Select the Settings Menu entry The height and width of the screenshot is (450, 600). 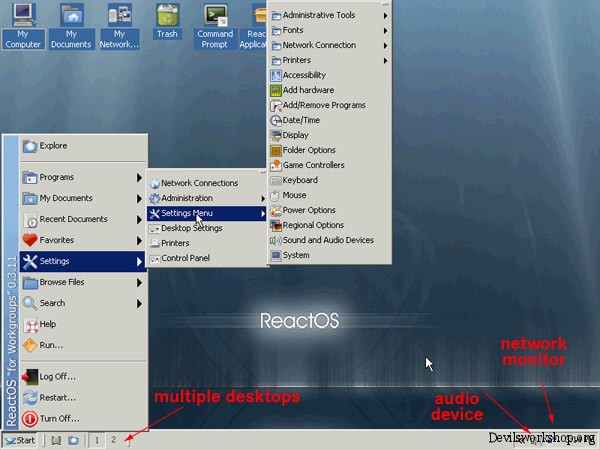[207, 214]
